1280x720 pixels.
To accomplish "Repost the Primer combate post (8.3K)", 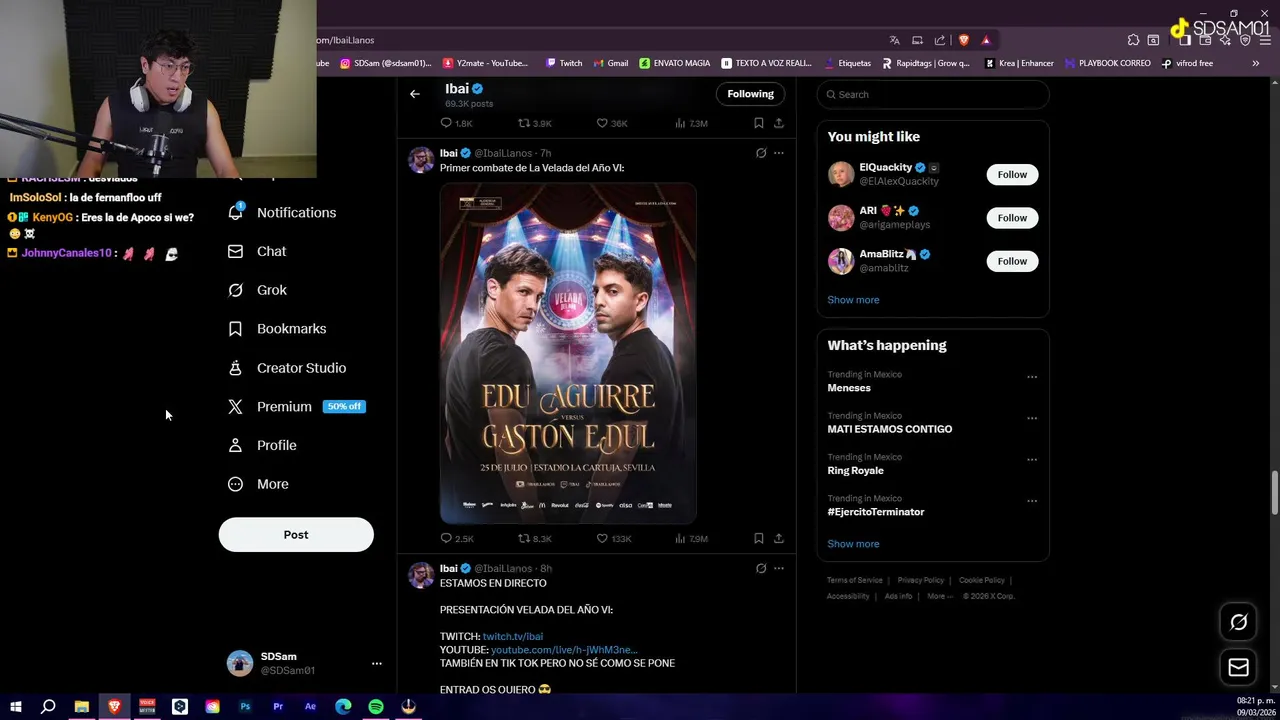I will pyautogui.click(x=535, y=539).
